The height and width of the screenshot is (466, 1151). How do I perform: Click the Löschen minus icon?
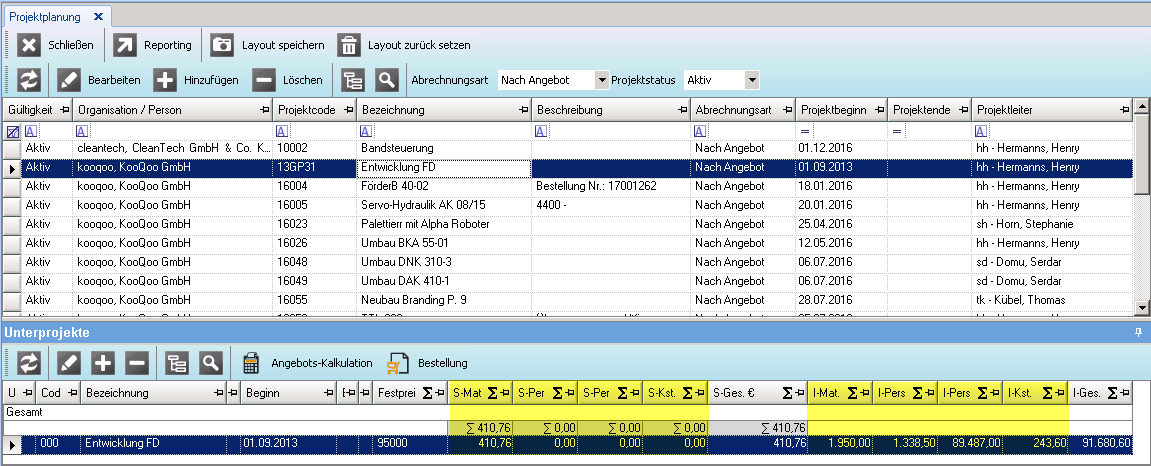click(263, 80)
